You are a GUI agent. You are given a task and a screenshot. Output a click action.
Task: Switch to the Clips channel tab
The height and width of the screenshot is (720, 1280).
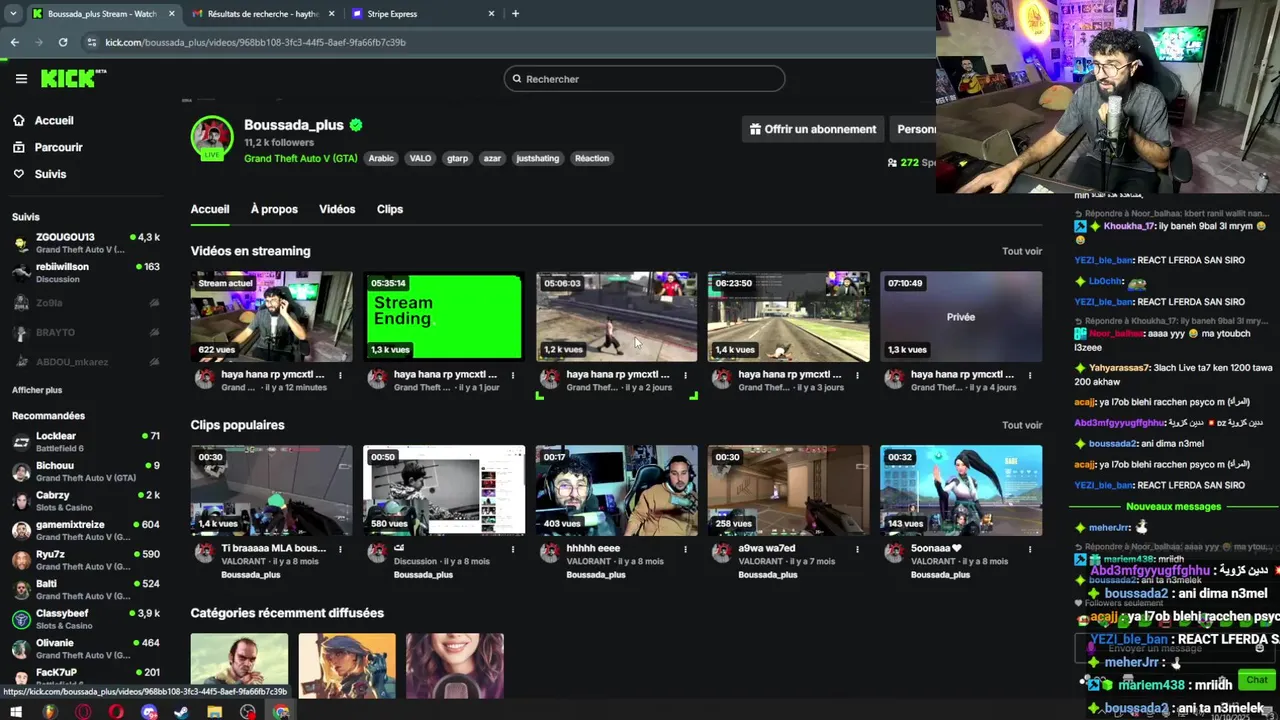(390, 209)
